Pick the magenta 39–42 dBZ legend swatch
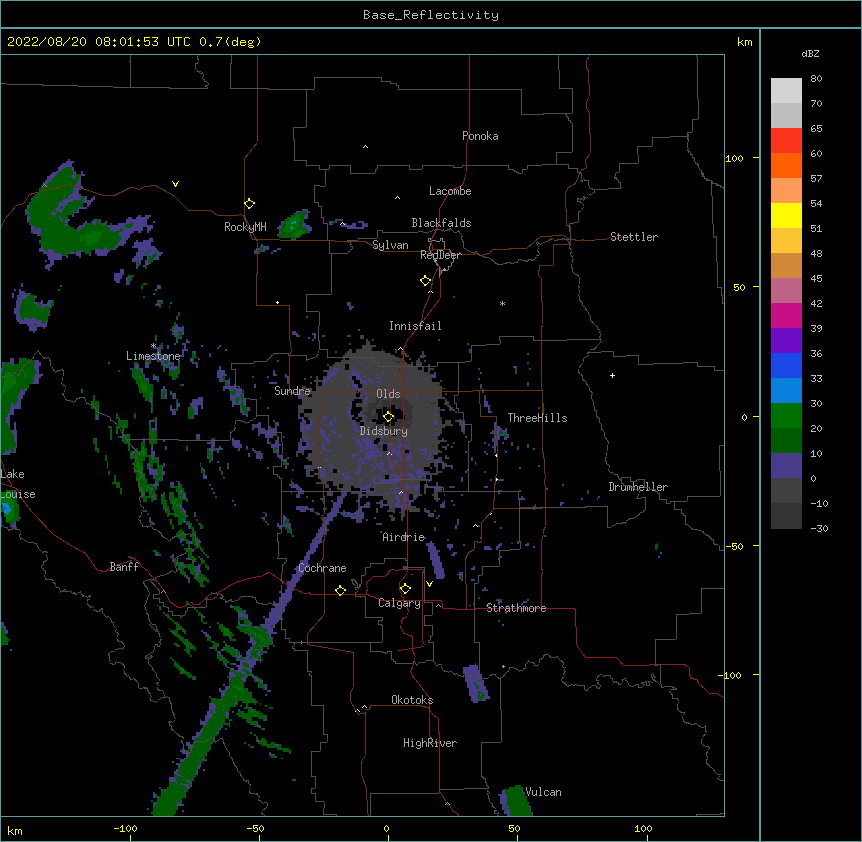Image resolution: width=862 pixels, height=842 pixels. 786,315
